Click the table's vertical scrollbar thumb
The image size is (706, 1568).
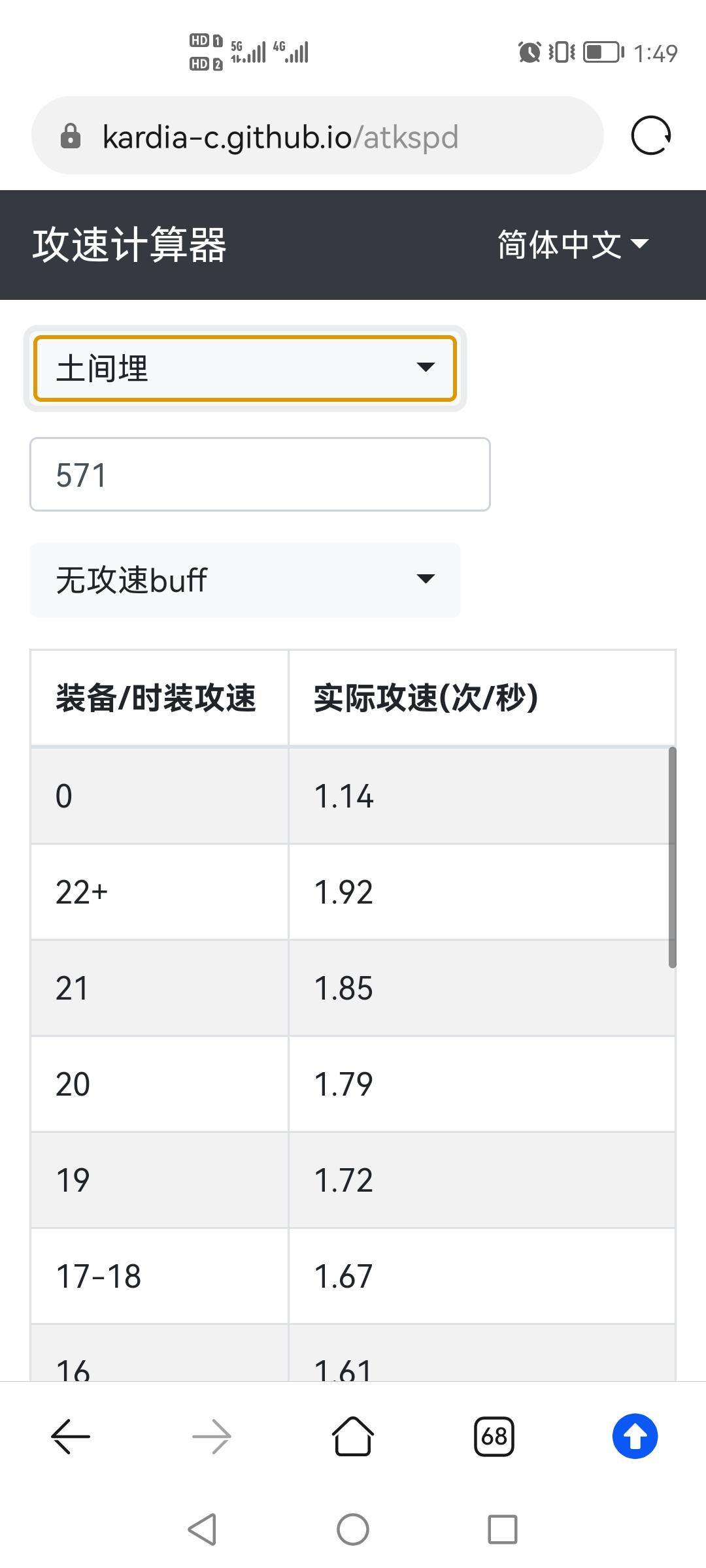[x=672, y=857]
